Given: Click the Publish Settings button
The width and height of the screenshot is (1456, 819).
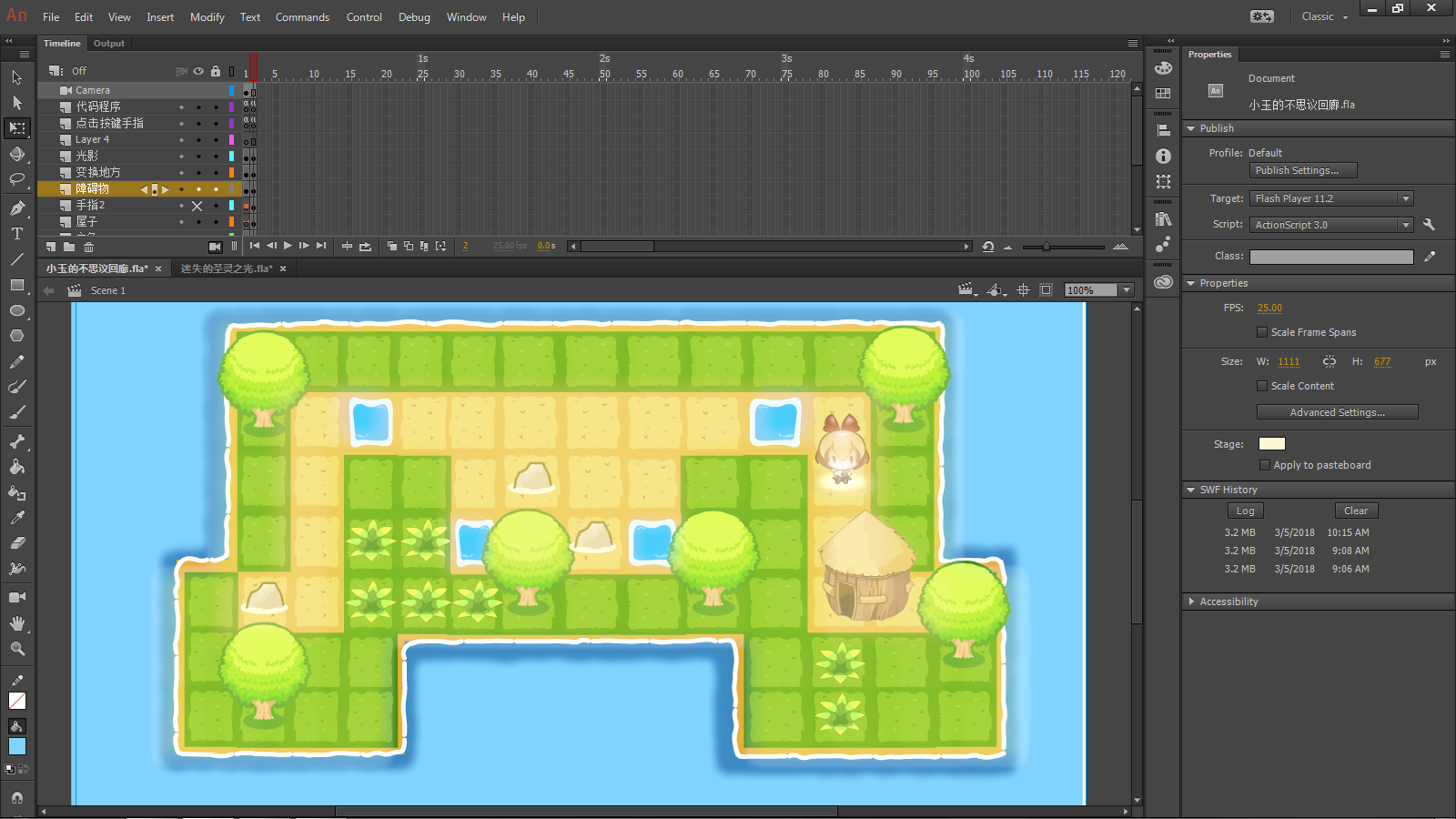Looking at the screenshot, I should pyautogui.click(x=1303, y=170).
